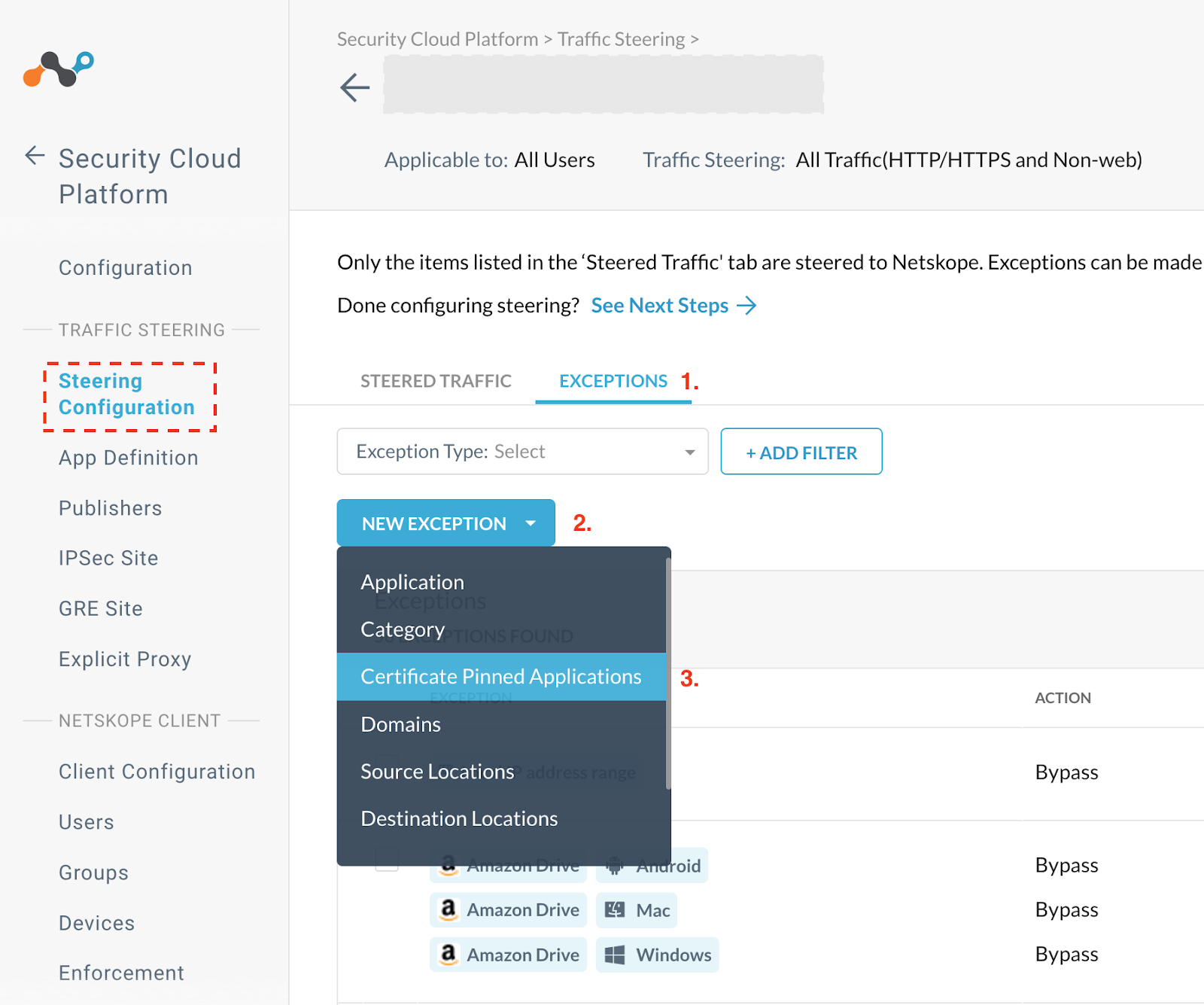Open the Publishers page
1204x1005 pixels.
[x=111, y=508]
